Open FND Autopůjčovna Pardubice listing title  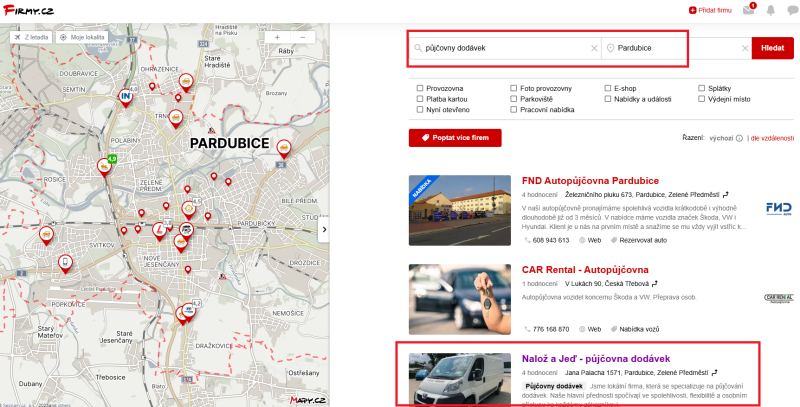click(x=590, y=181)
